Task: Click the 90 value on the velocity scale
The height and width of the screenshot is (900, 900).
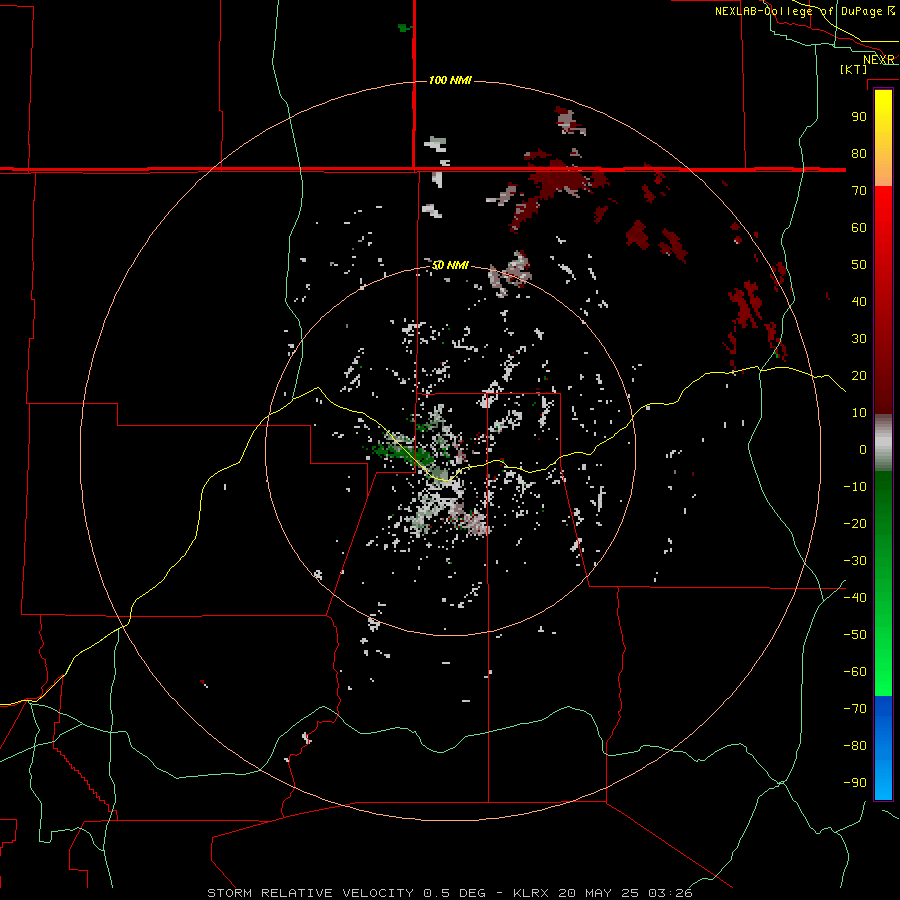Action: 859,117
